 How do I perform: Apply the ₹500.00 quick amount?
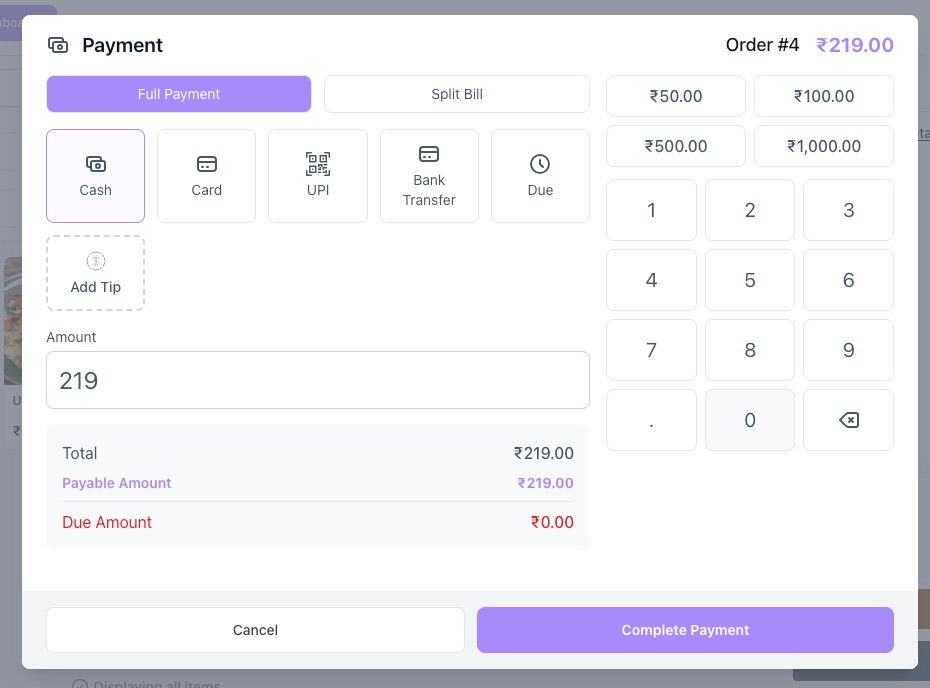pos(675,145)
